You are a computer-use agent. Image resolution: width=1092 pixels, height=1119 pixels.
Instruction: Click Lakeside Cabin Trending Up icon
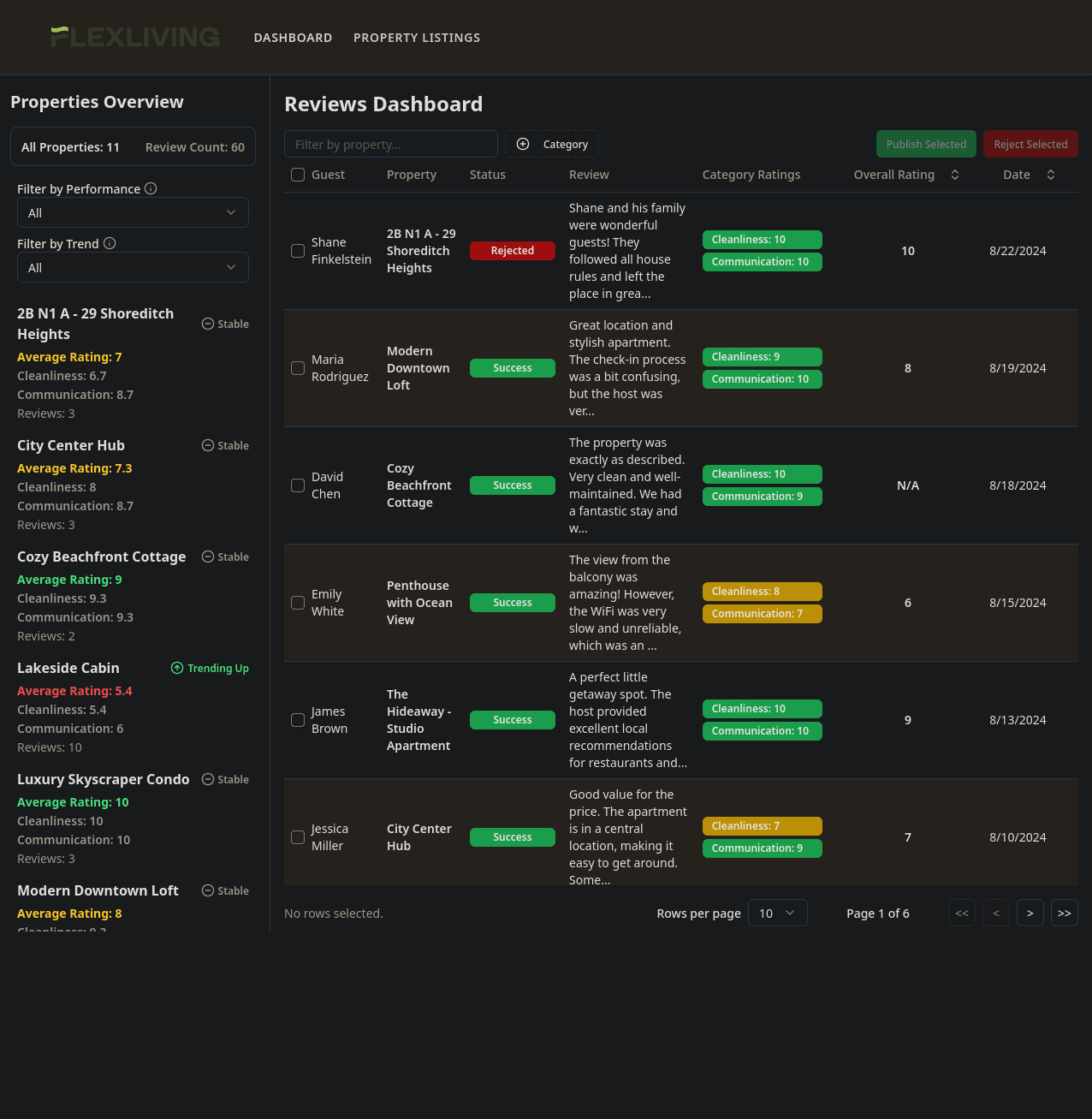pos(177,668)
